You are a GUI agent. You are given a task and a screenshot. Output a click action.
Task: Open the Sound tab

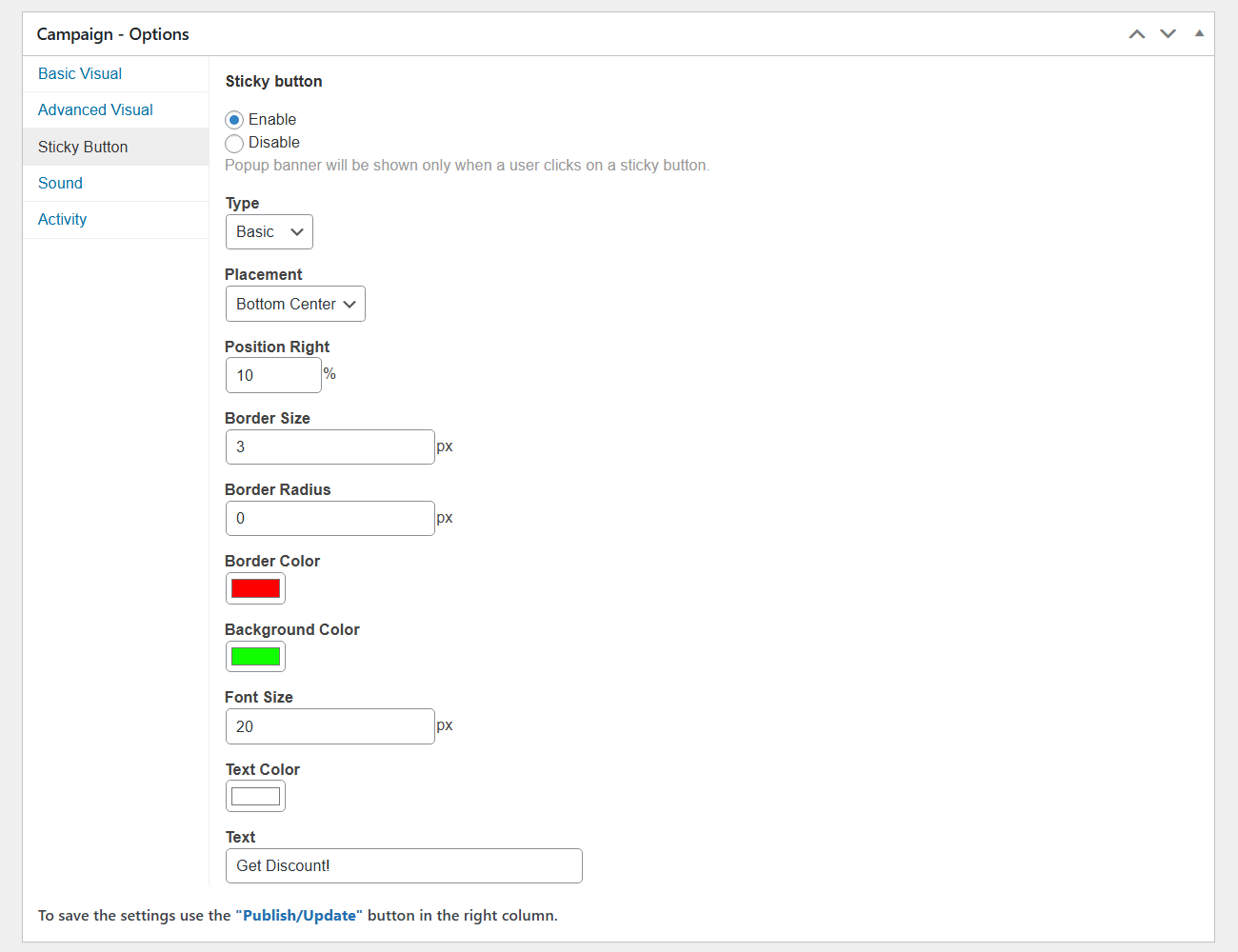tap(60, 184)
